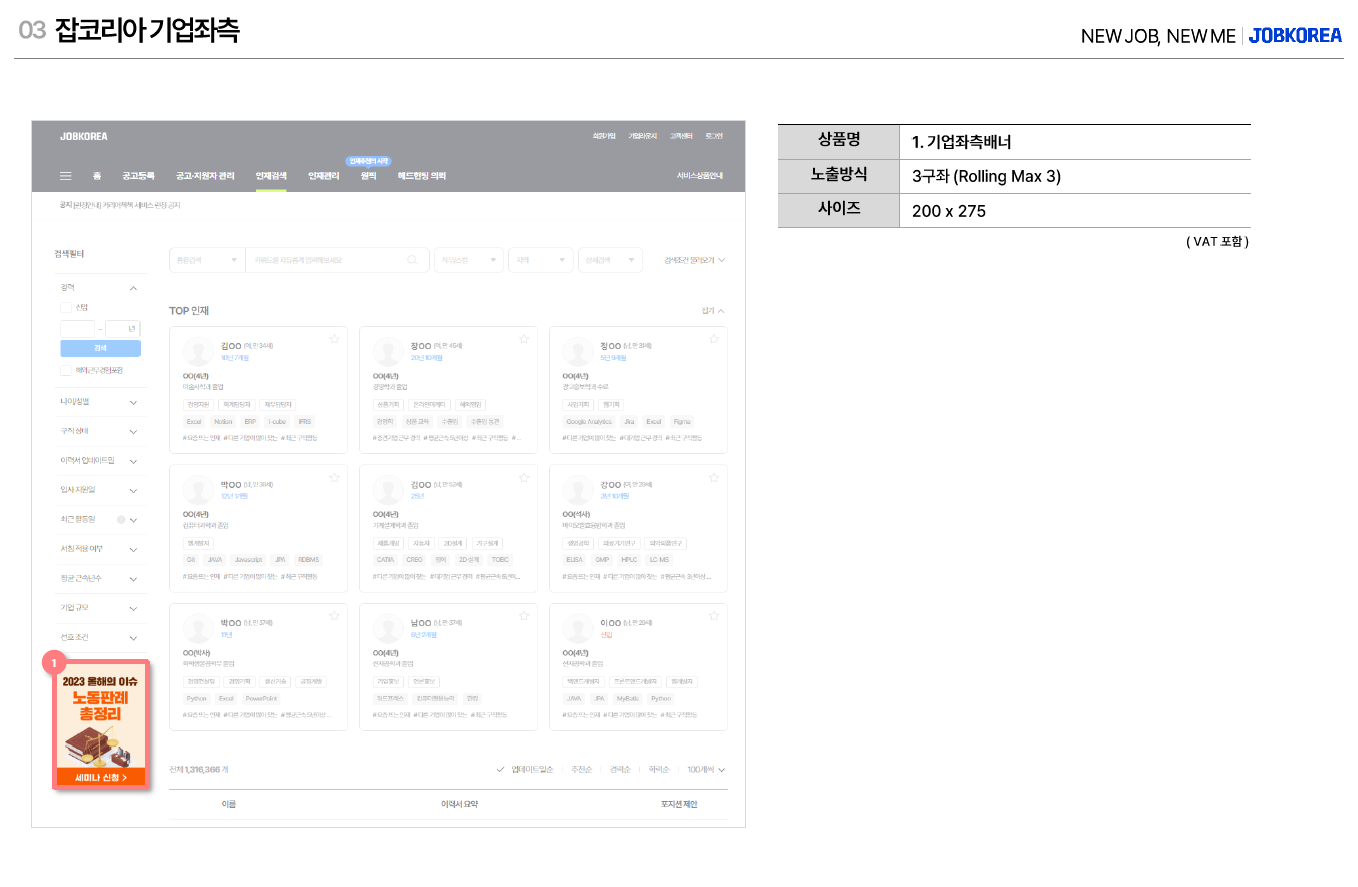Open the 100개씩 page-size dropdown
The height and width of the screenshot is (887, 1358).
click(706, 770)
